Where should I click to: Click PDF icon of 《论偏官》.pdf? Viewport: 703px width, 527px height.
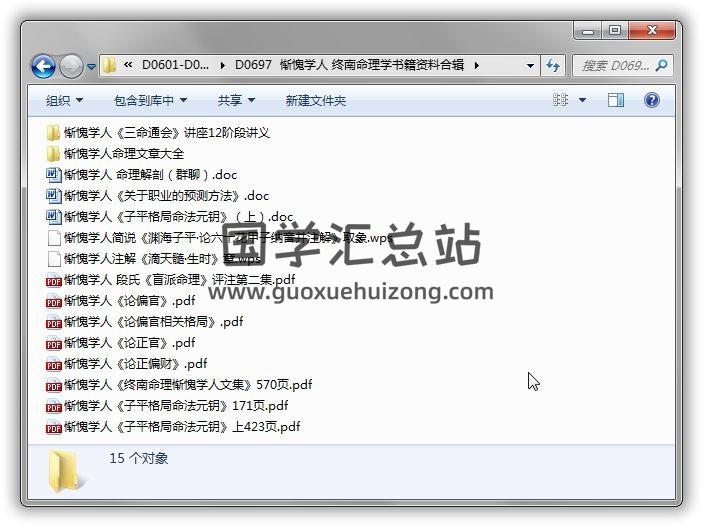click(x=53, y=301)
